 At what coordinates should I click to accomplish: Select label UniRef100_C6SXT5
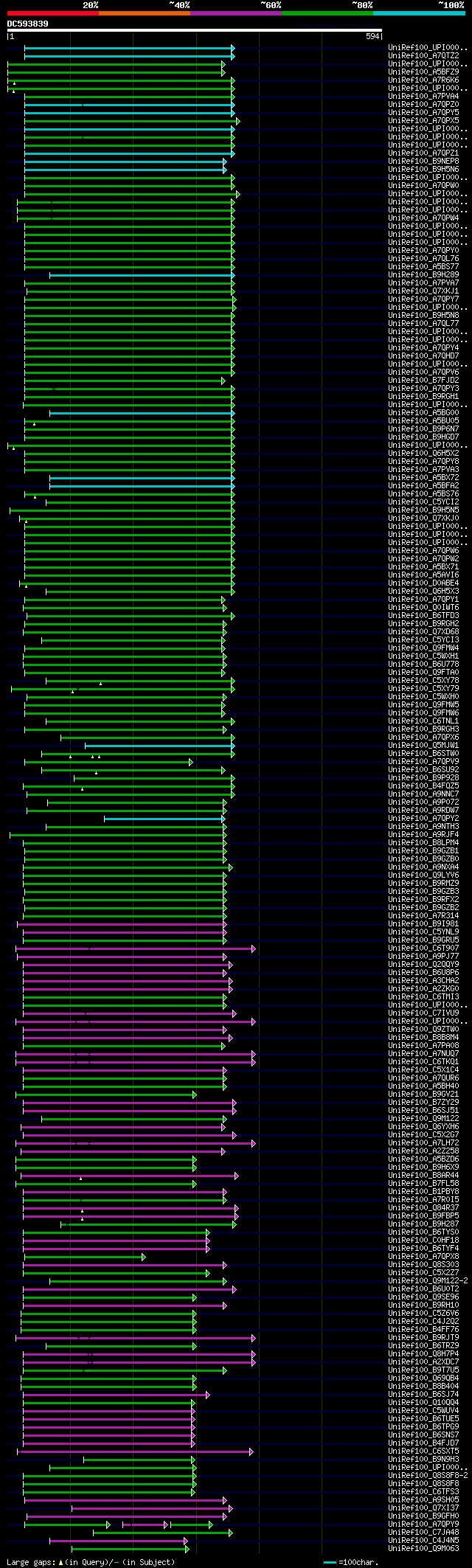pos(423,1451)
